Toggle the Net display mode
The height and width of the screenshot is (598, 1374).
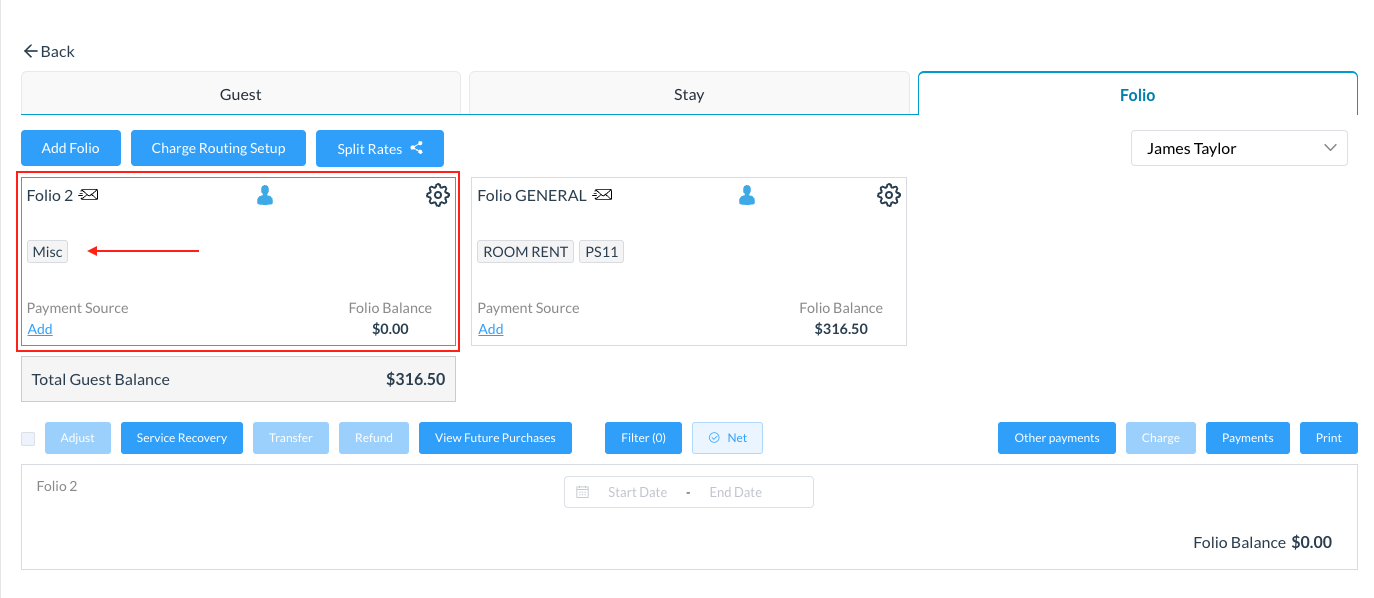point(727,437)
